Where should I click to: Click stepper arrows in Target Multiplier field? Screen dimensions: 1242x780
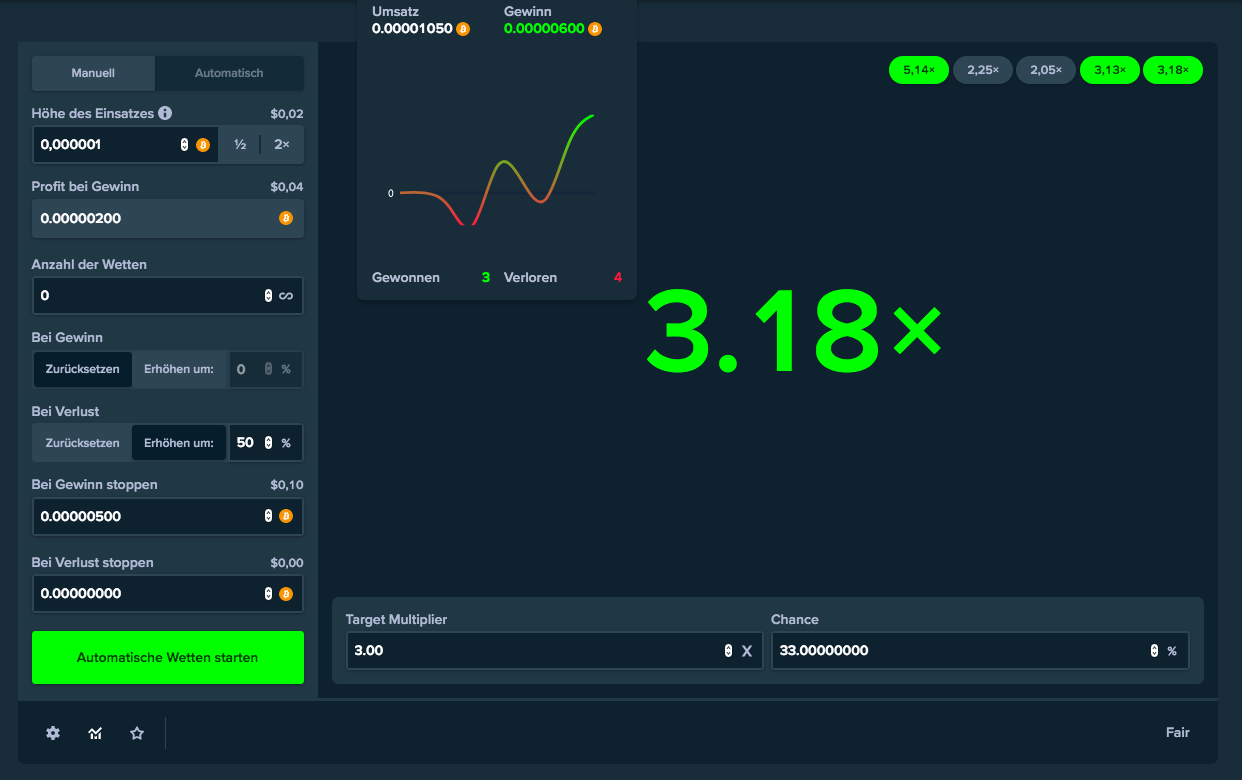[728, 651]
